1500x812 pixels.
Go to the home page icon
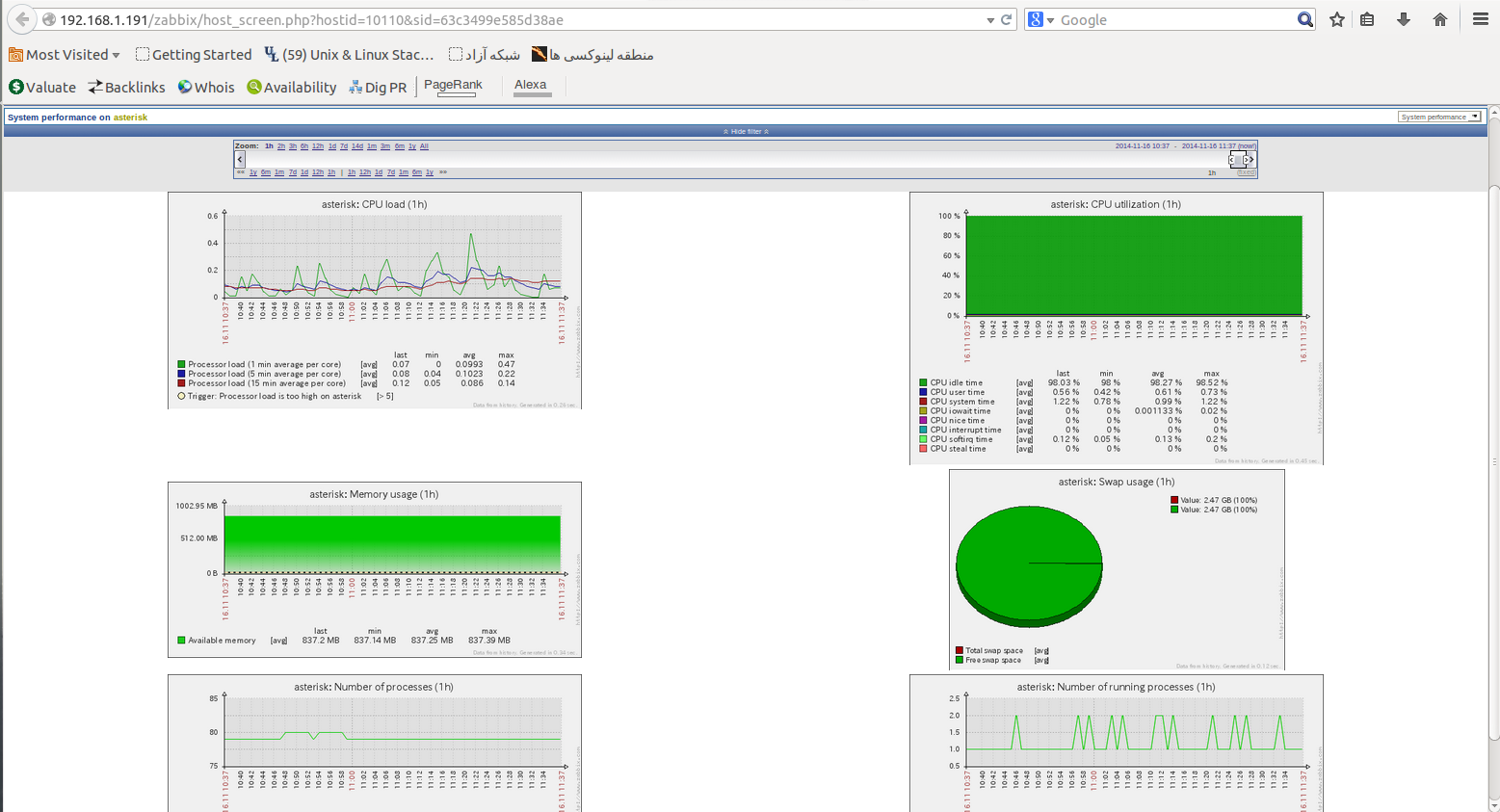(x=1440, y=19)
